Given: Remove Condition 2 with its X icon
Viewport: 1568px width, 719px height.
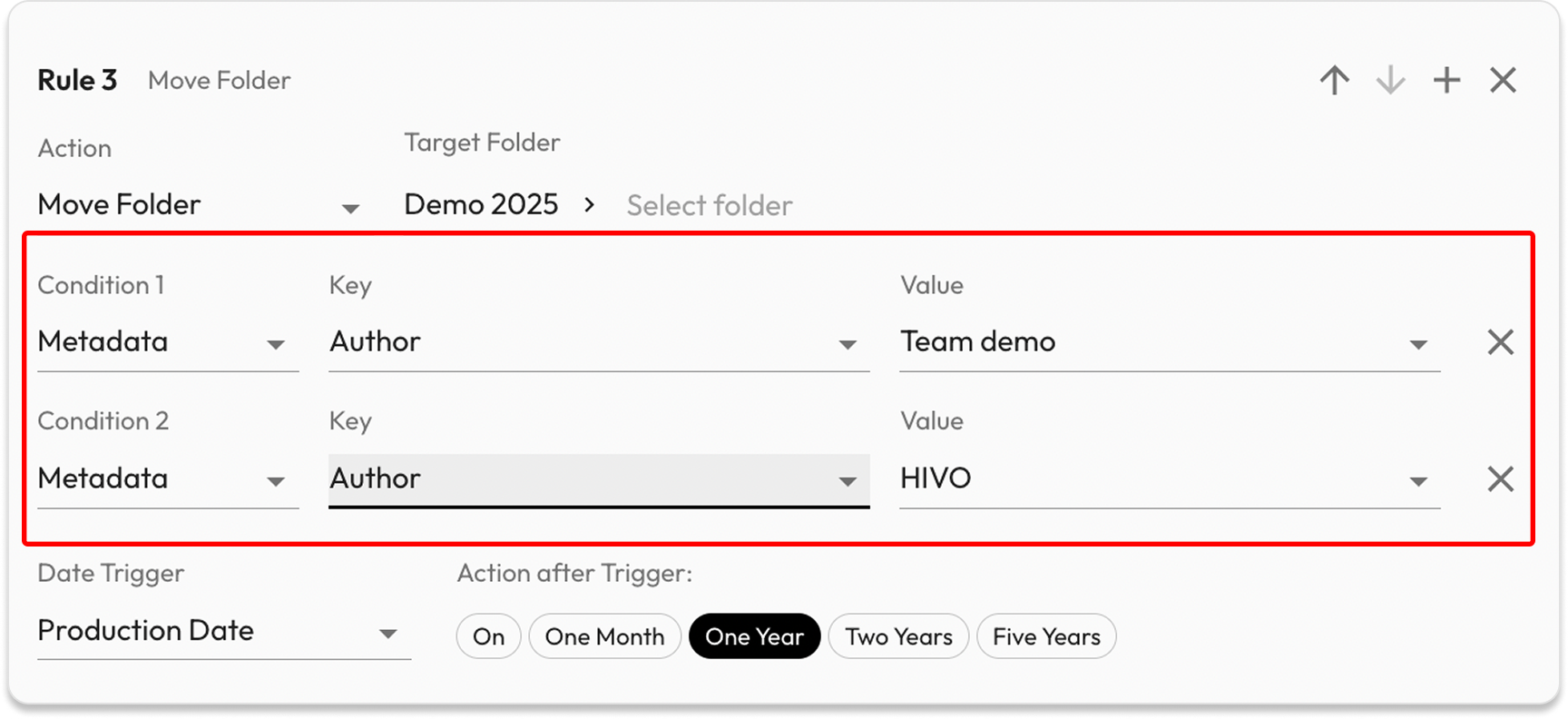Looking at the screenshot, I should pos(1500,478).
